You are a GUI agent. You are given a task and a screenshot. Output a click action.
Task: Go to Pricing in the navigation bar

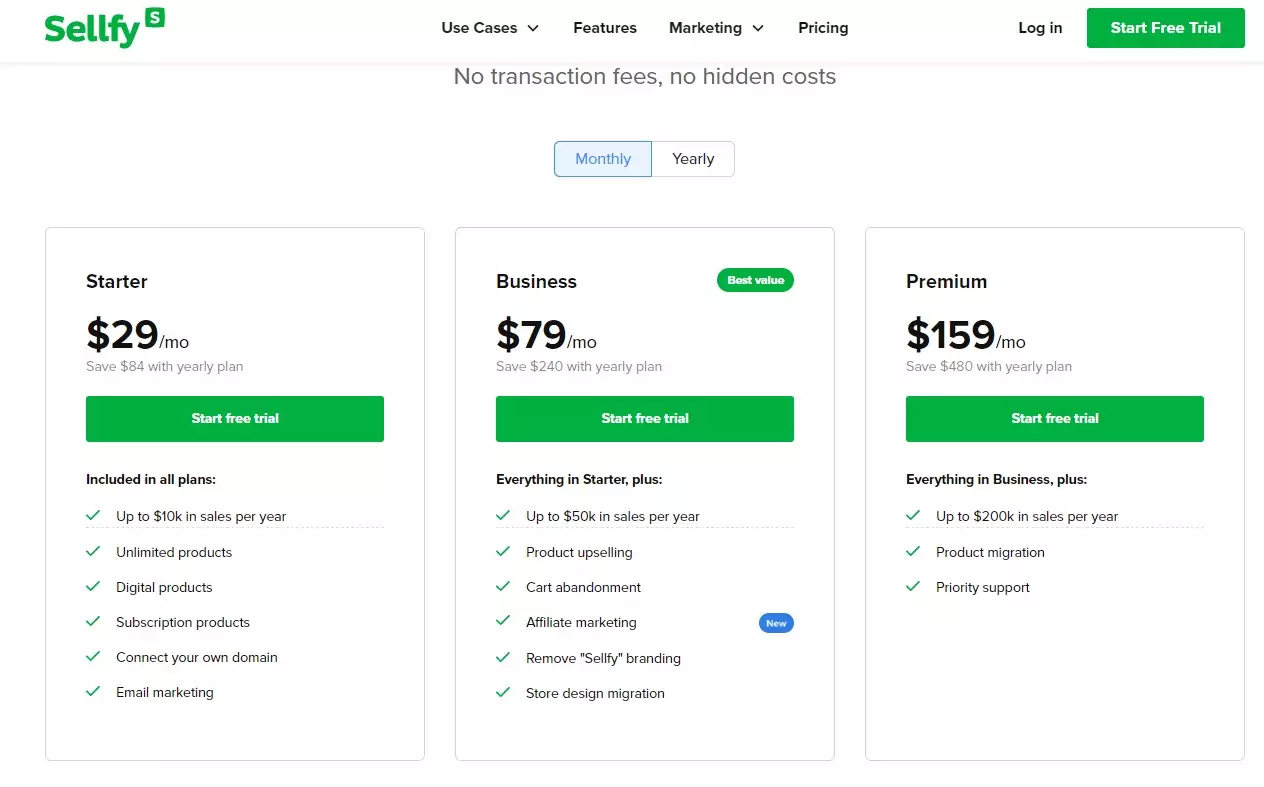pyautogui.click(x=823, y=28)
